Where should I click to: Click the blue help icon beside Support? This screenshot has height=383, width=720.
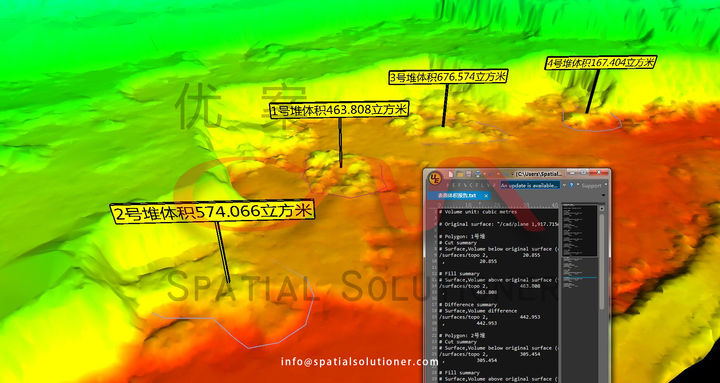572,185
